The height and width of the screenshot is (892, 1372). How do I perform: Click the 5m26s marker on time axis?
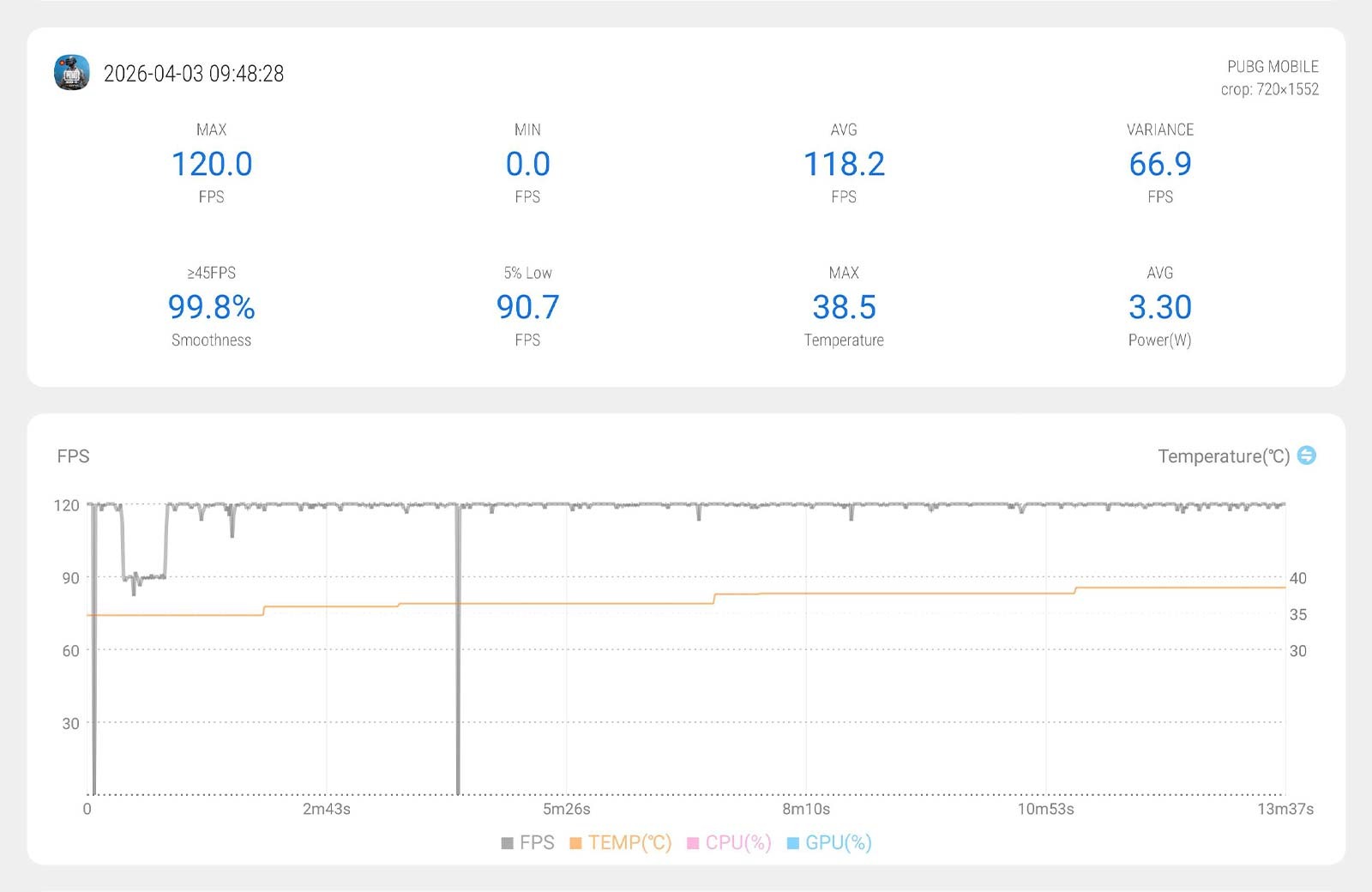[566, 809]
